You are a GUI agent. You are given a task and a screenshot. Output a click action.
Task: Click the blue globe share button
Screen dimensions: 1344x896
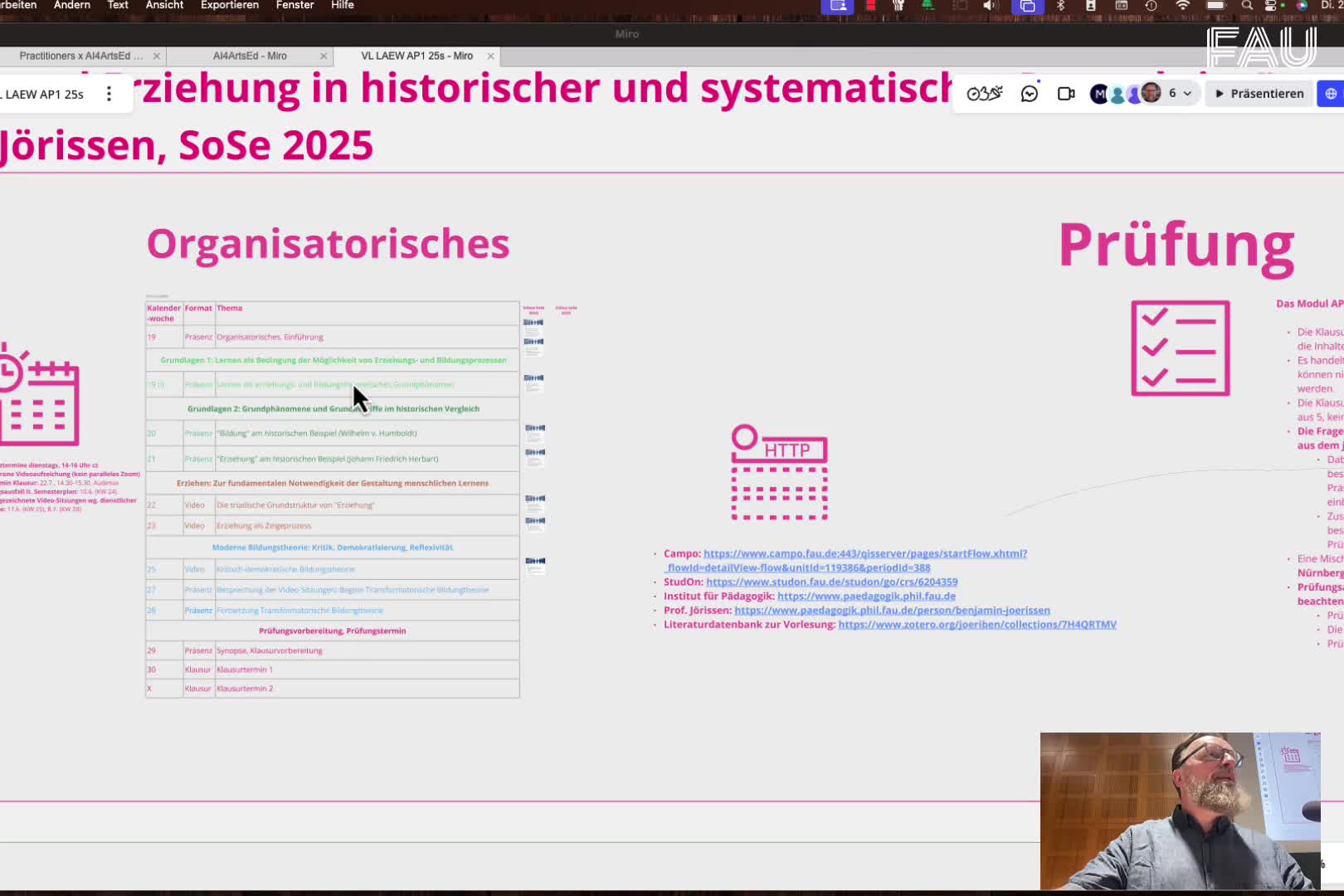point(1331,94)
